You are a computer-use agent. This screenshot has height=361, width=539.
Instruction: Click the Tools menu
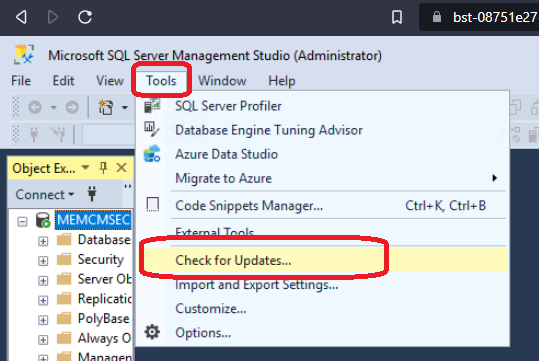coord(161,81)
